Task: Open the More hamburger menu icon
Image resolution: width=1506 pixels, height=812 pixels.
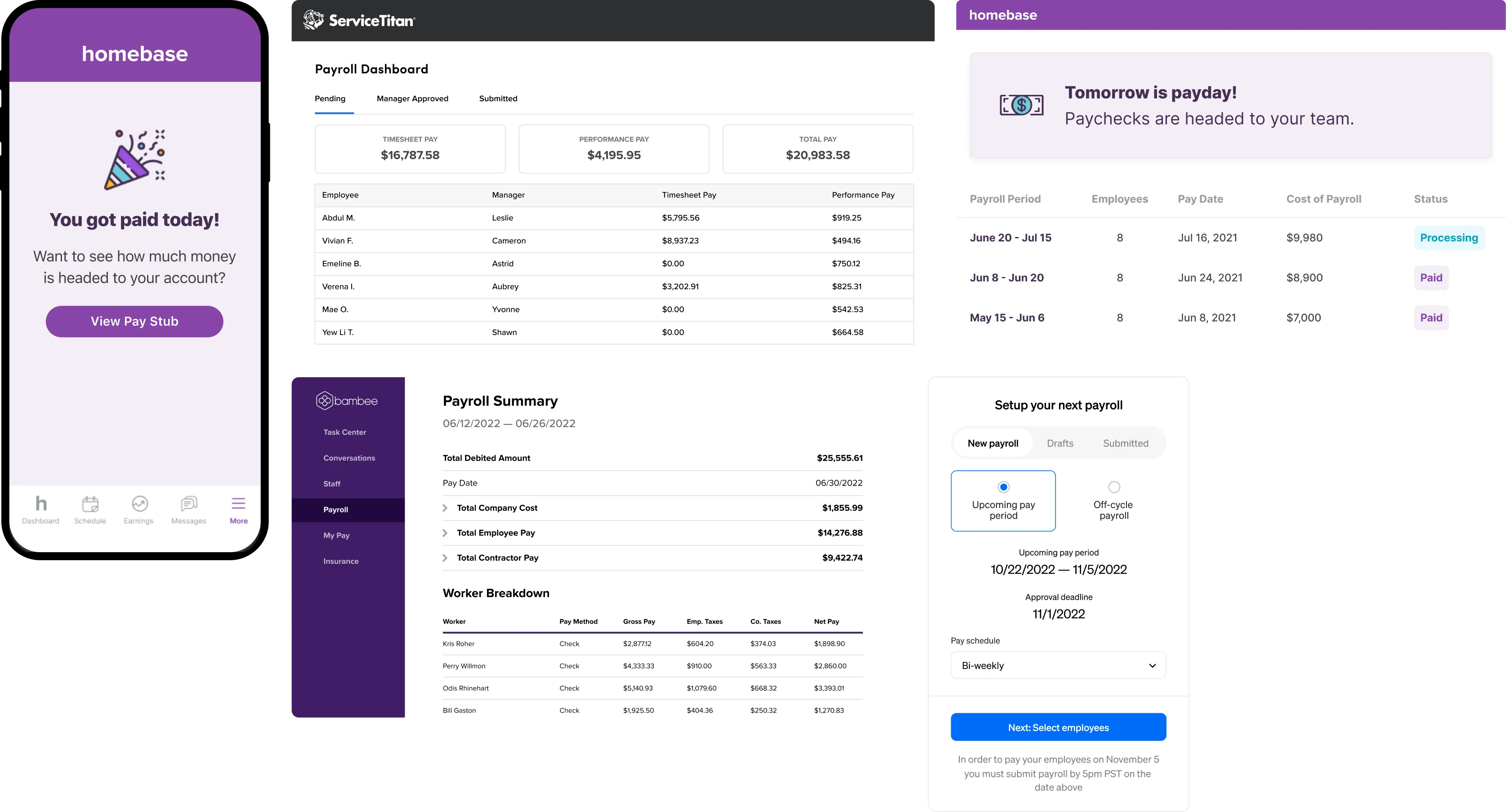Action: coord(238,504)
